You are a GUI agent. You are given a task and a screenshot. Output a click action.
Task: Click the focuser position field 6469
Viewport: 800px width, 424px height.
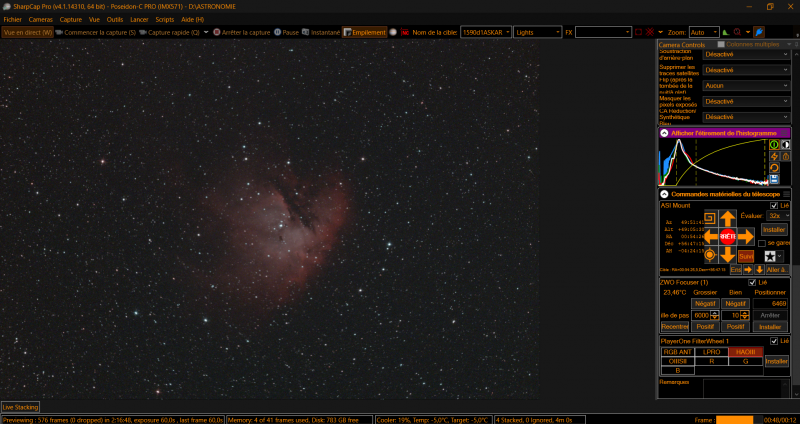pos(770,304)
